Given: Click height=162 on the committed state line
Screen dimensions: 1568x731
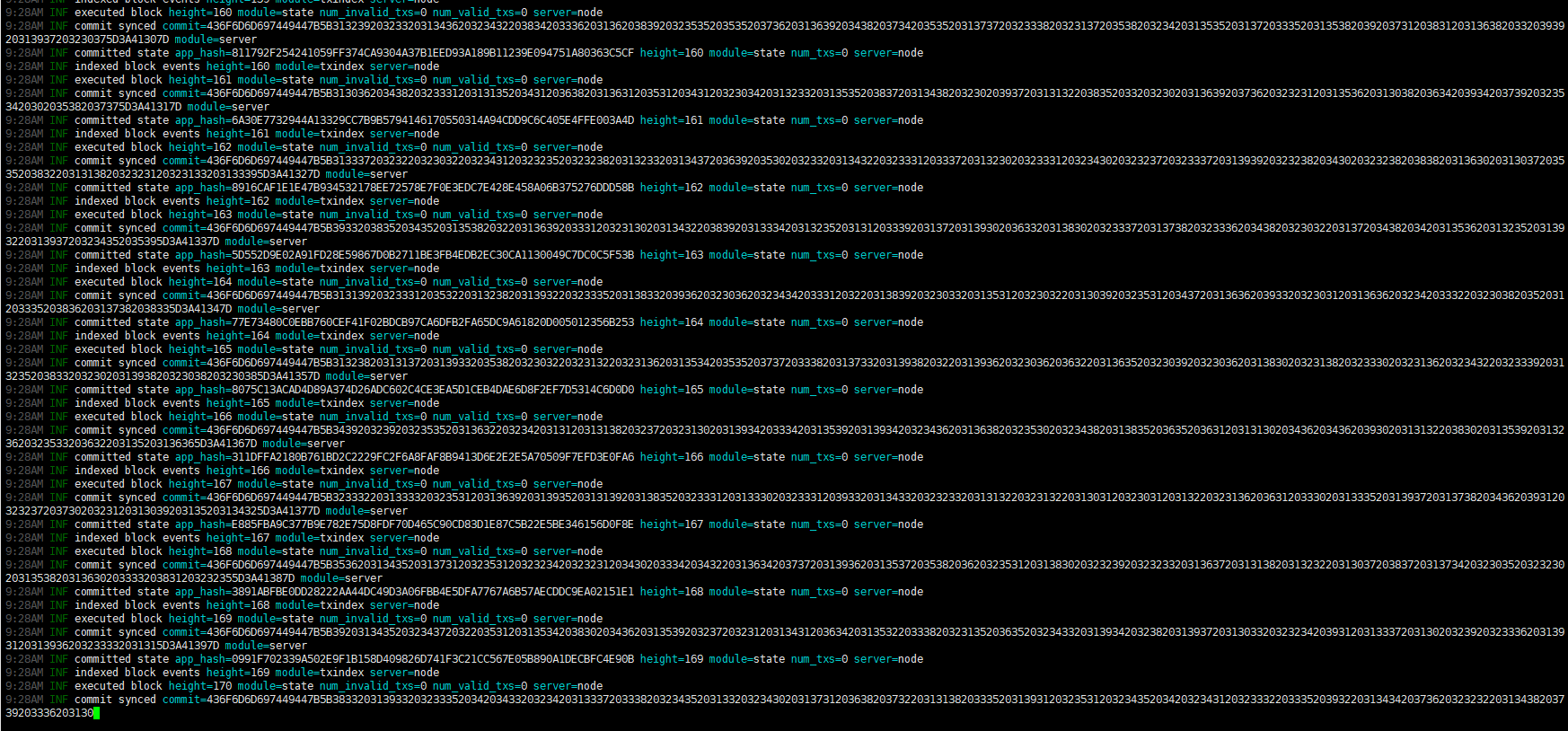Looking at the screenshot, I should (x=672, y=188).
